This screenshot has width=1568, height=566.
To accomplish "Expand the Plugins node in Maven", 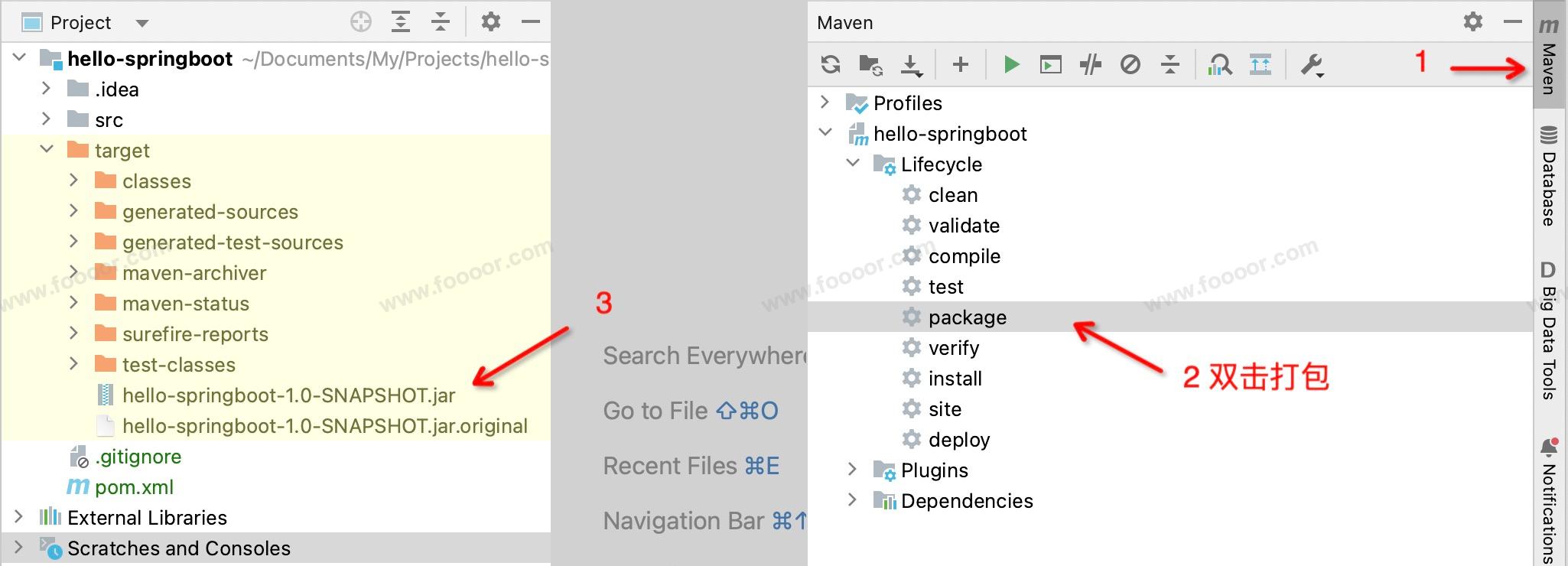I will coord(852,470).
